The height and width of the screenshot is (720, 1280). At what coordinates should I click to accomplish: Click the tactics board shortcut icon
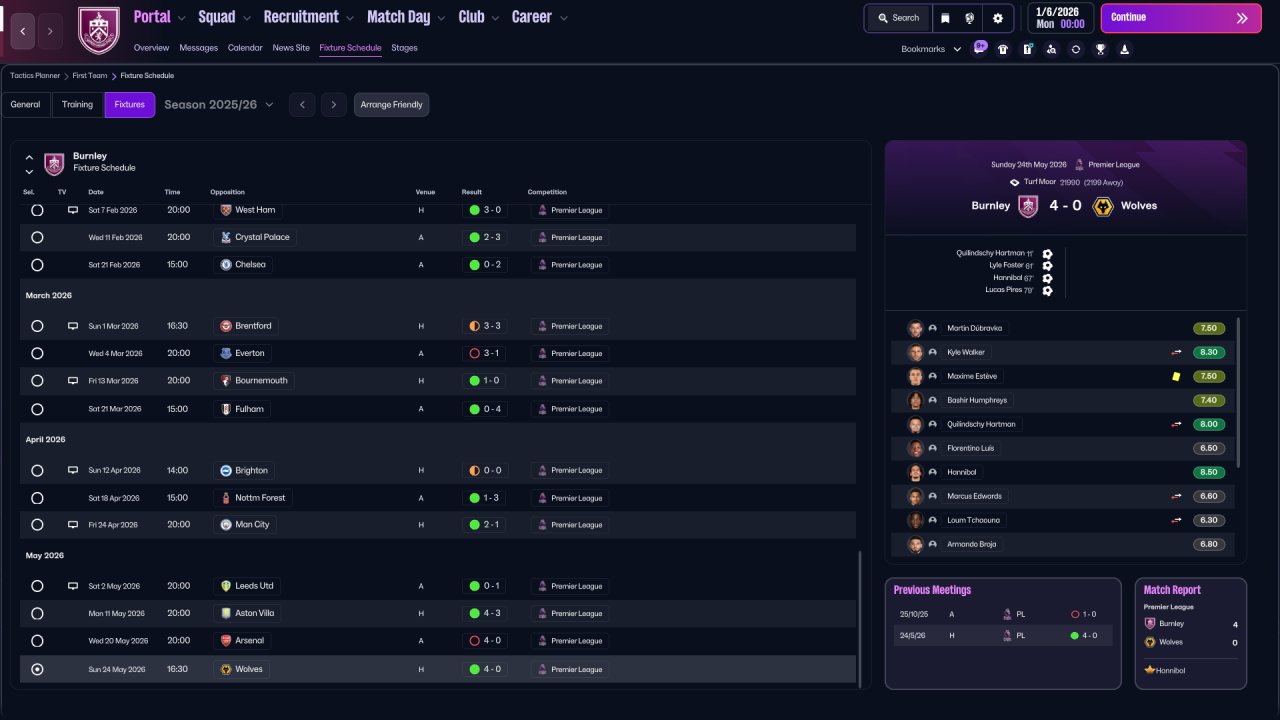[1027, 49]
